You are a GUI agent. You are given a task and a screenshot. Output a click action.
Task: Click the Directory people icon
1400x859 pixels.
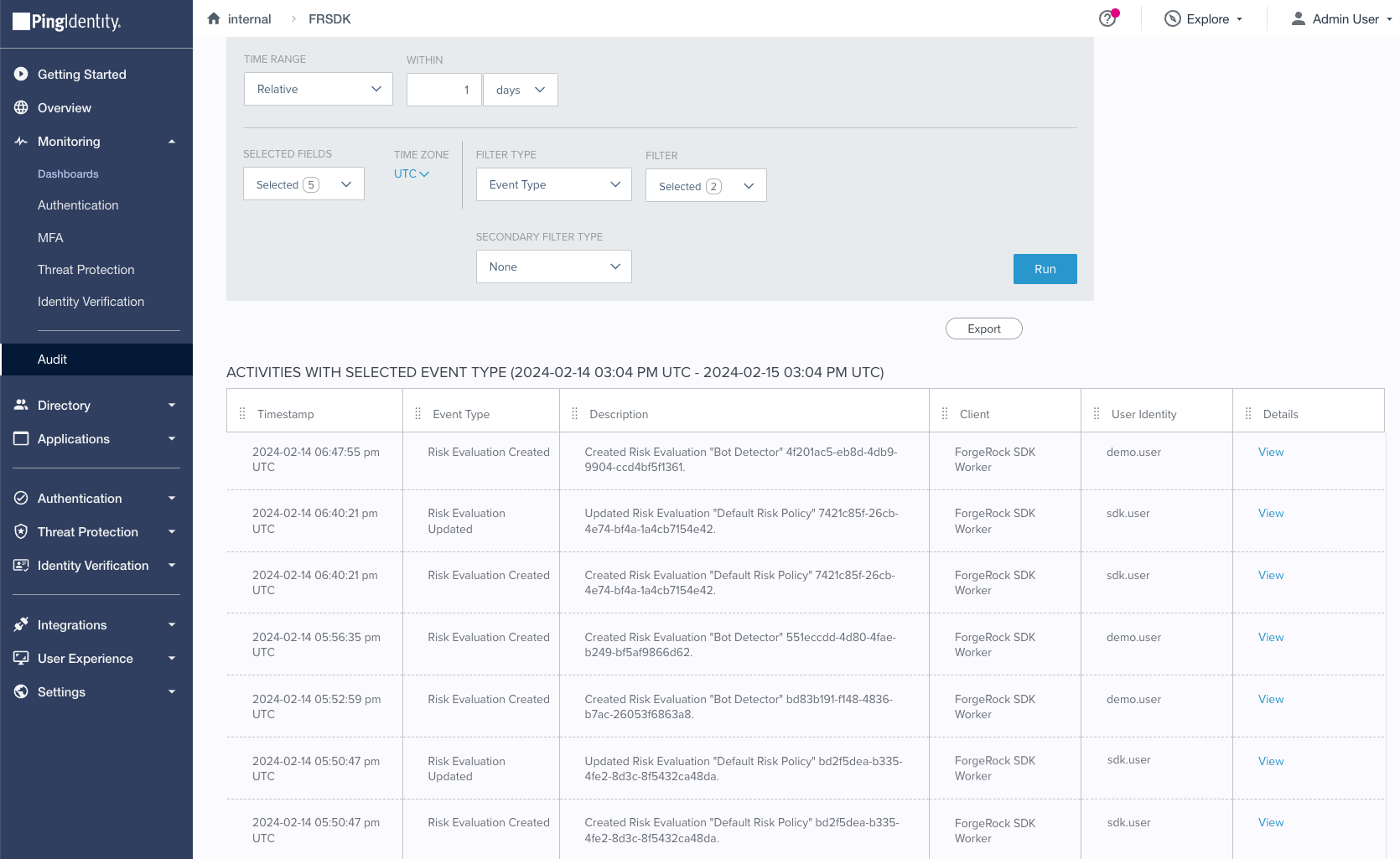tap(21, 405)
